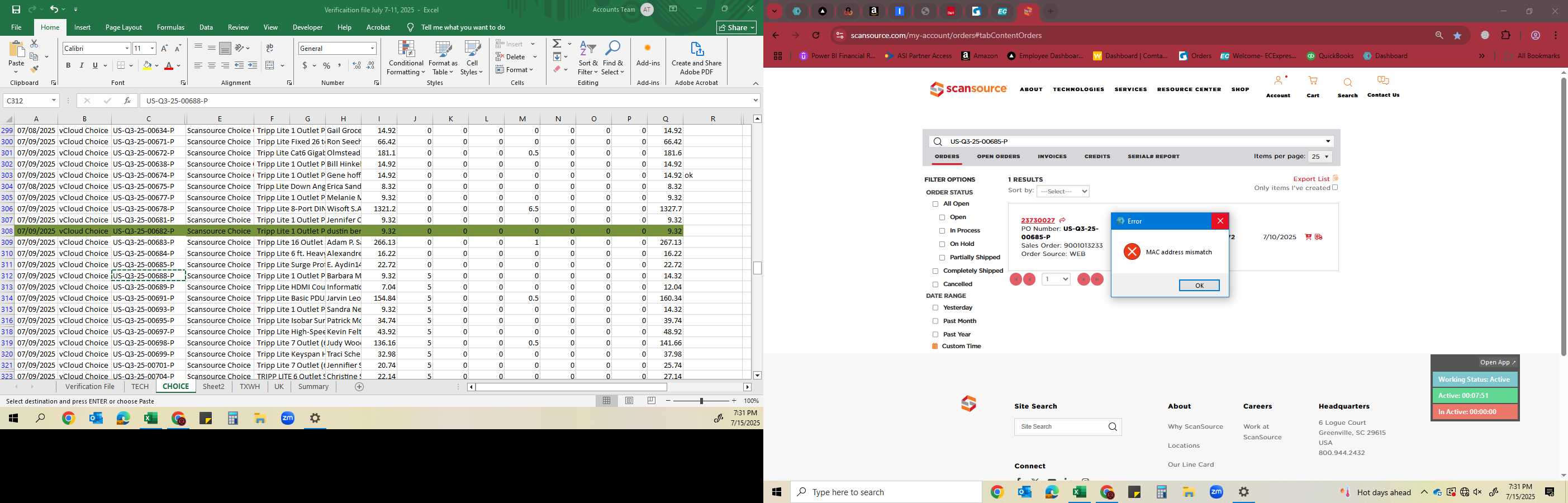Image resolution: width=1568 pixels, height=503 pixels.
Task: Check the All Open order status filter
Action: pos(935,204)
